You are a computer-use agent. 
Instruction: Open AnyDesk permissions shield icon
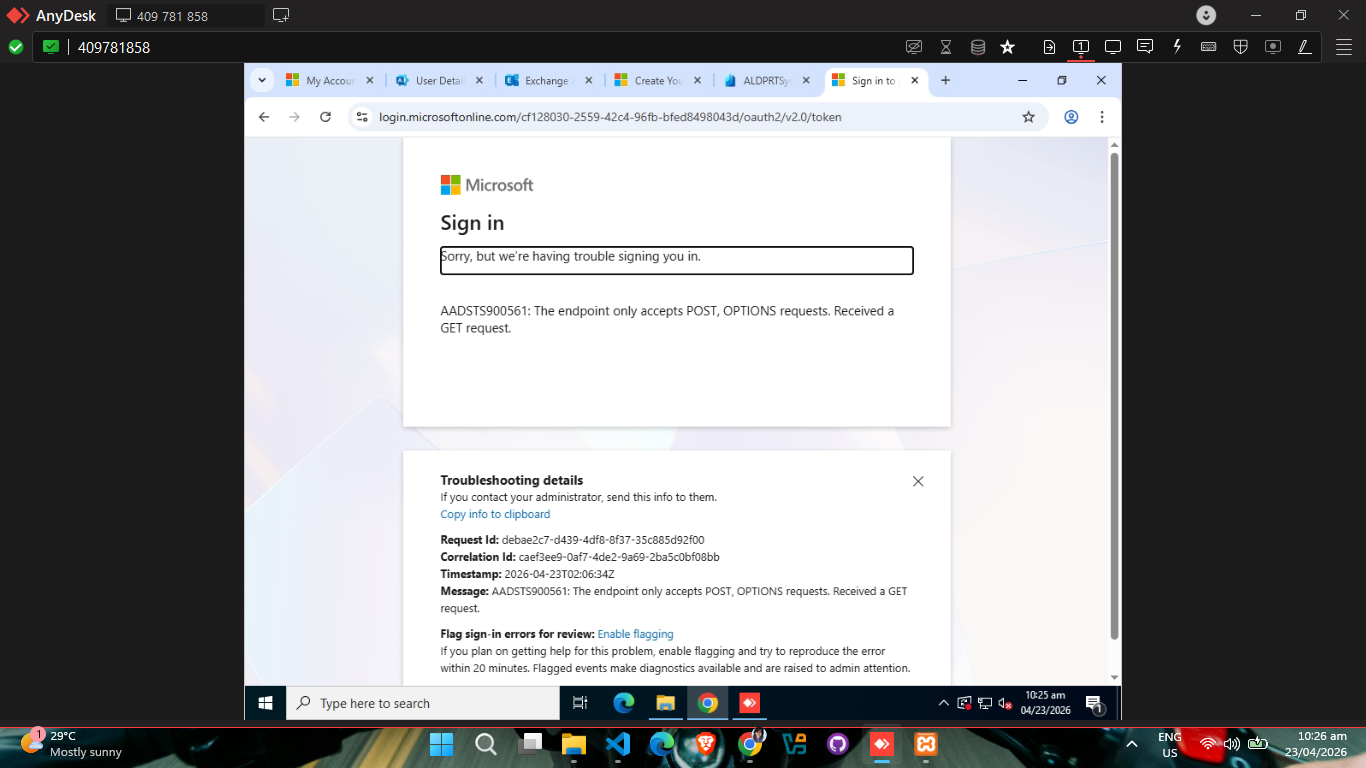click(1241, 47)
